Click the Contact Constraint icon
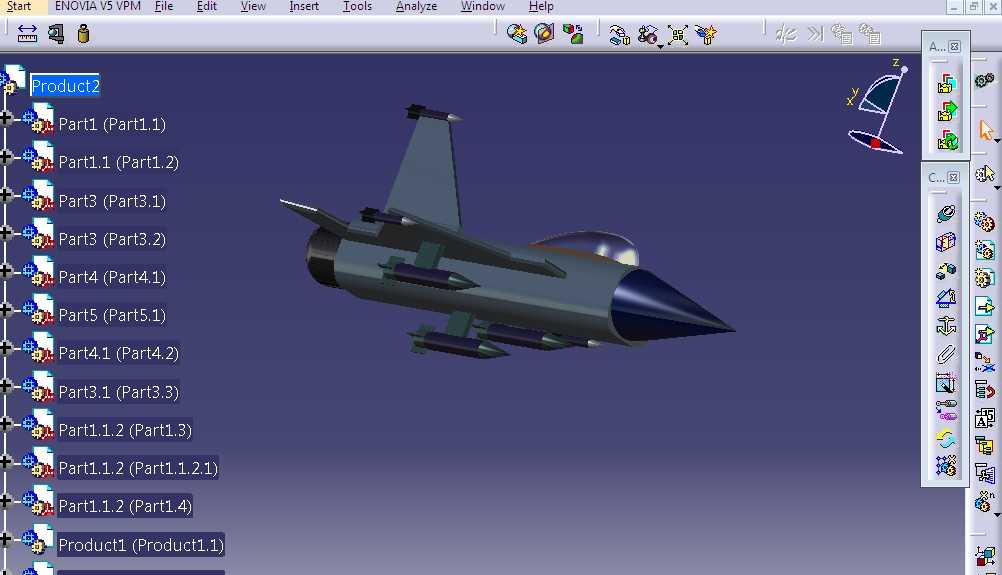Viewport: 1002px width, 575px height. click(946, 242)
